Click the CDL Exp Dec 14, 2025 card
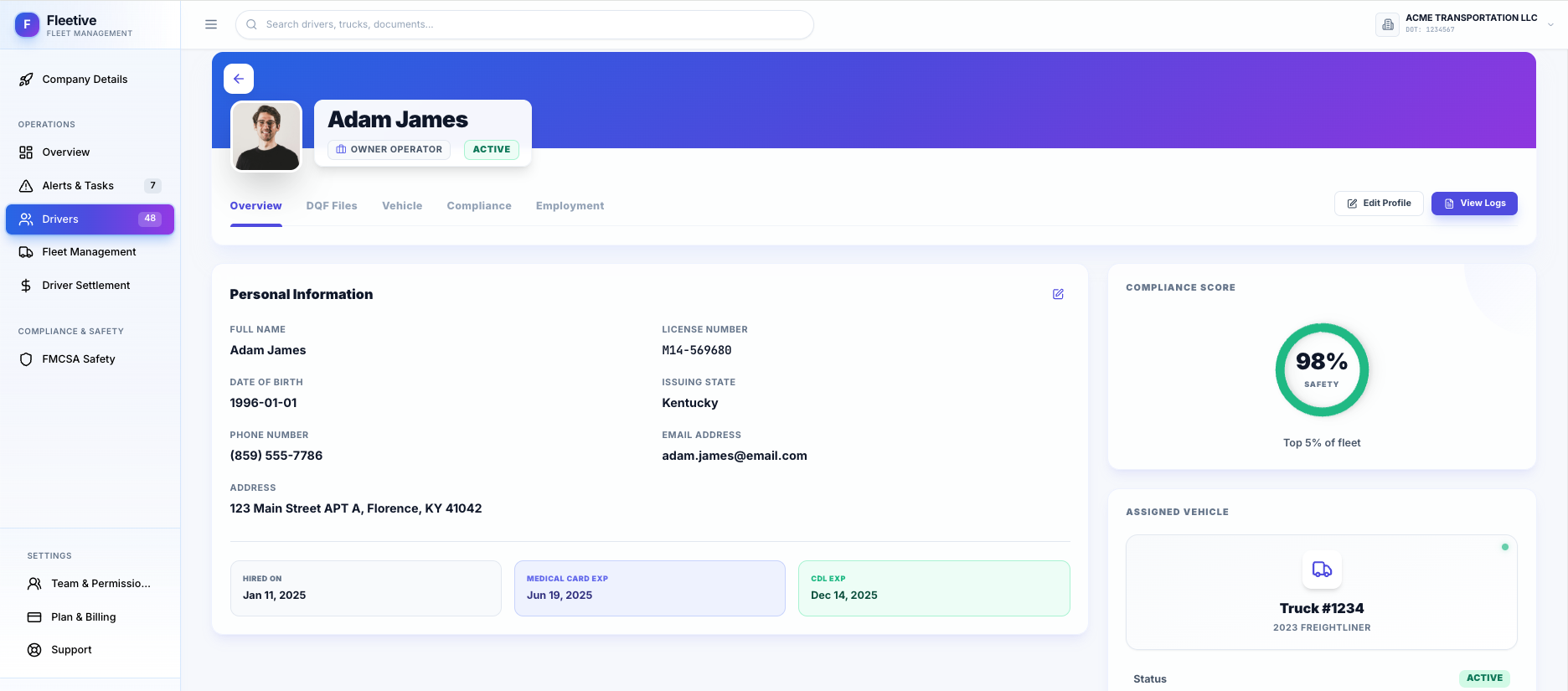 pos(934,588)
